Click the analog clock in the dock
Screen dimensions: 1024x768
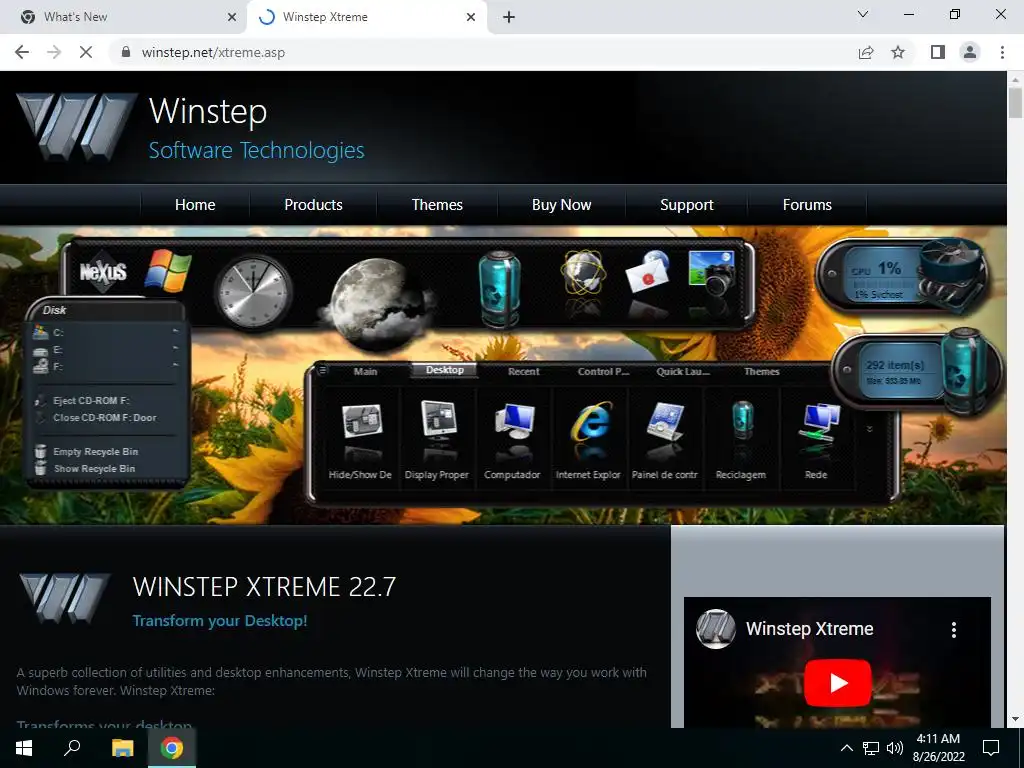click(253, 291)
